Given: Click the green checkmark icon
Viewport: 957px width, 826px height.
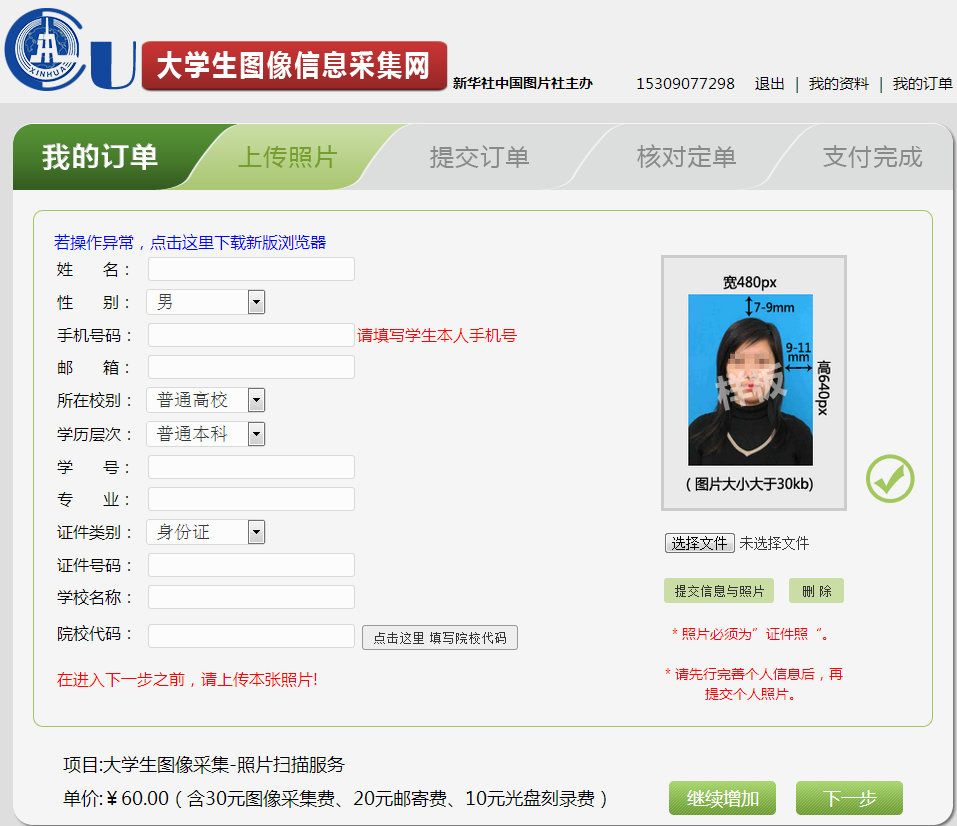Looking at the screenshot, I should 889,479.
